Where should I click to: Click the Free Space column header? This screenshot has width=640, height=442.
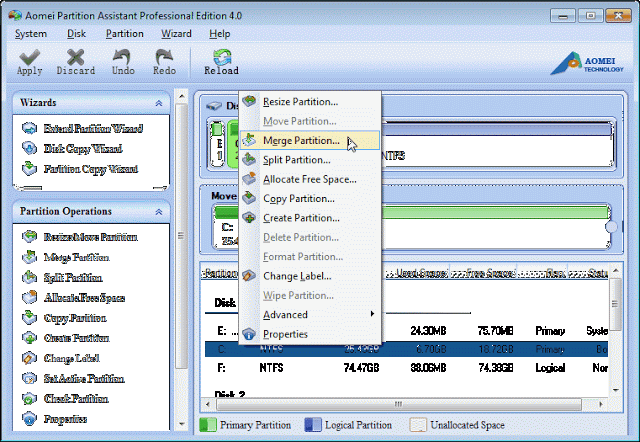[483, 273]
